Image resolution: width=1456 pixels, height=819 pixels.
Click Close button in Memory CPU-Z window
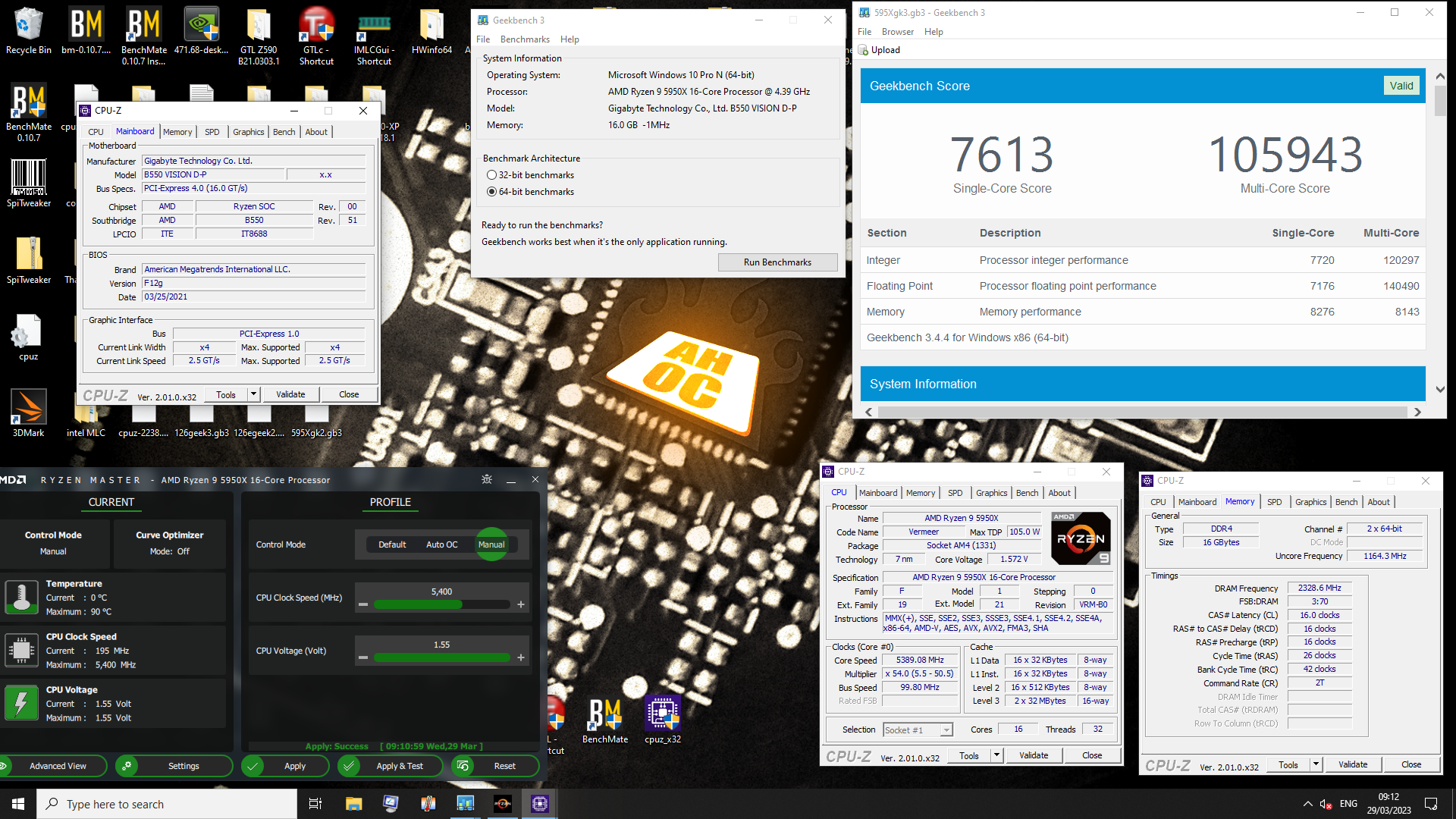click(1411, 764)
